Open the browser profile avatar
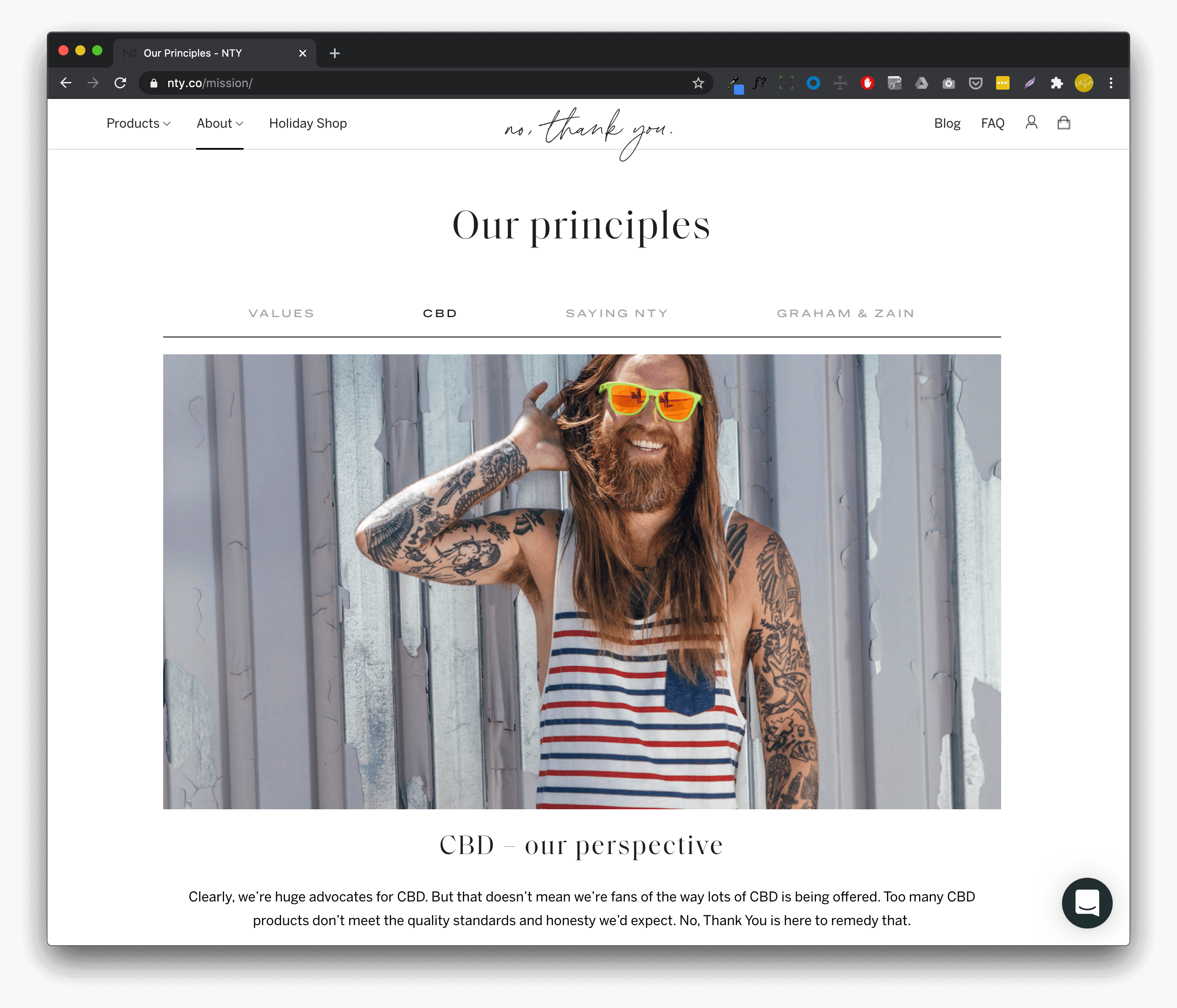1177x1008 pixels. (1083, 83)
